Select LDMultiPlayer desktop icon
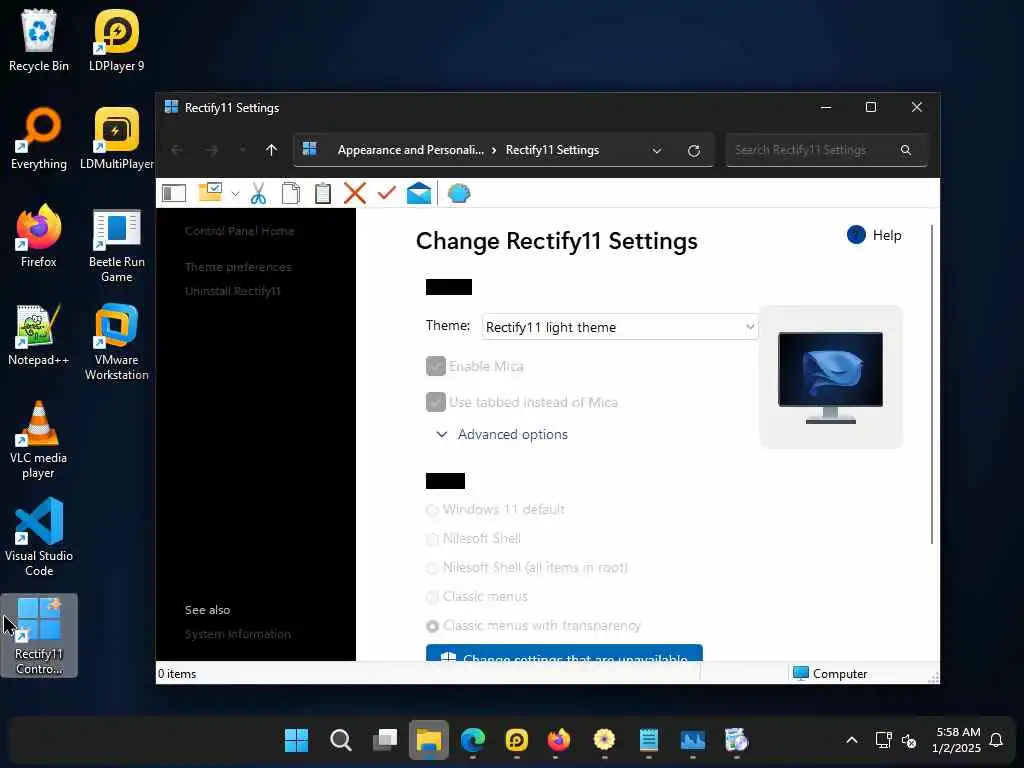1024x768 pixels. (x=116, y=138)
